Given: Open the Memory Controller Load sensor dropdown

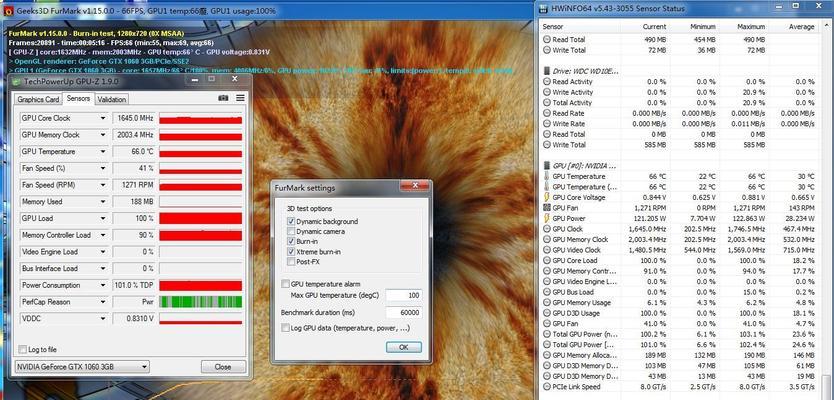Looking at the screenshot, I should click(103, 235).
